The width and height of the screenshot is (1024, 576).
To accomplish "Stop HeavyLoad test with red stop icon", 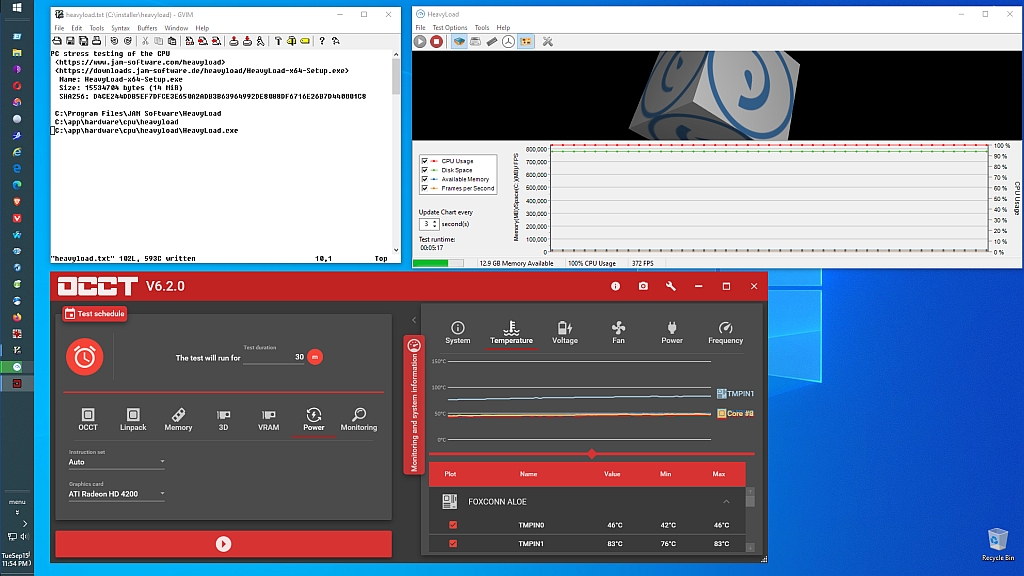I will 436,42.
